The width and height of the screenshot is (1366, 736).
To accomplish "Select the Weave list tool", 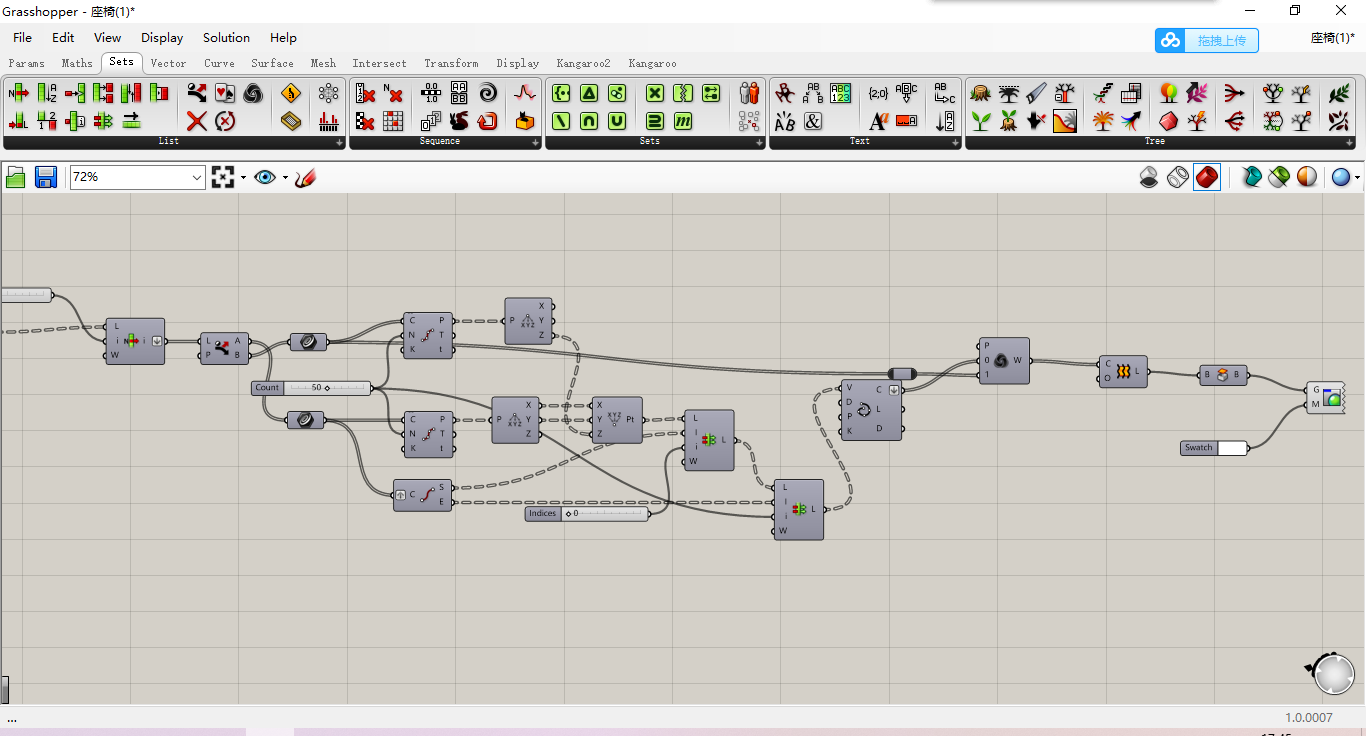I will pos(103,120).
